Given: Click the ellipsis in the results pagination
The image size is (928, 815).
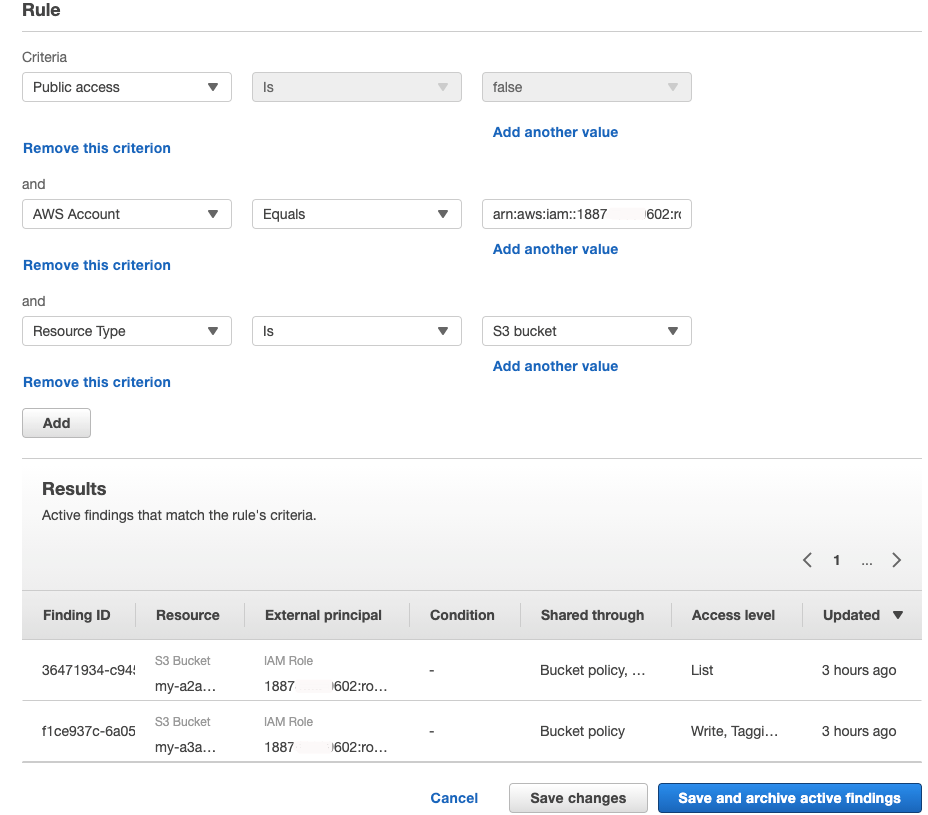Looking at the screenshot, I should coord(866,560).
